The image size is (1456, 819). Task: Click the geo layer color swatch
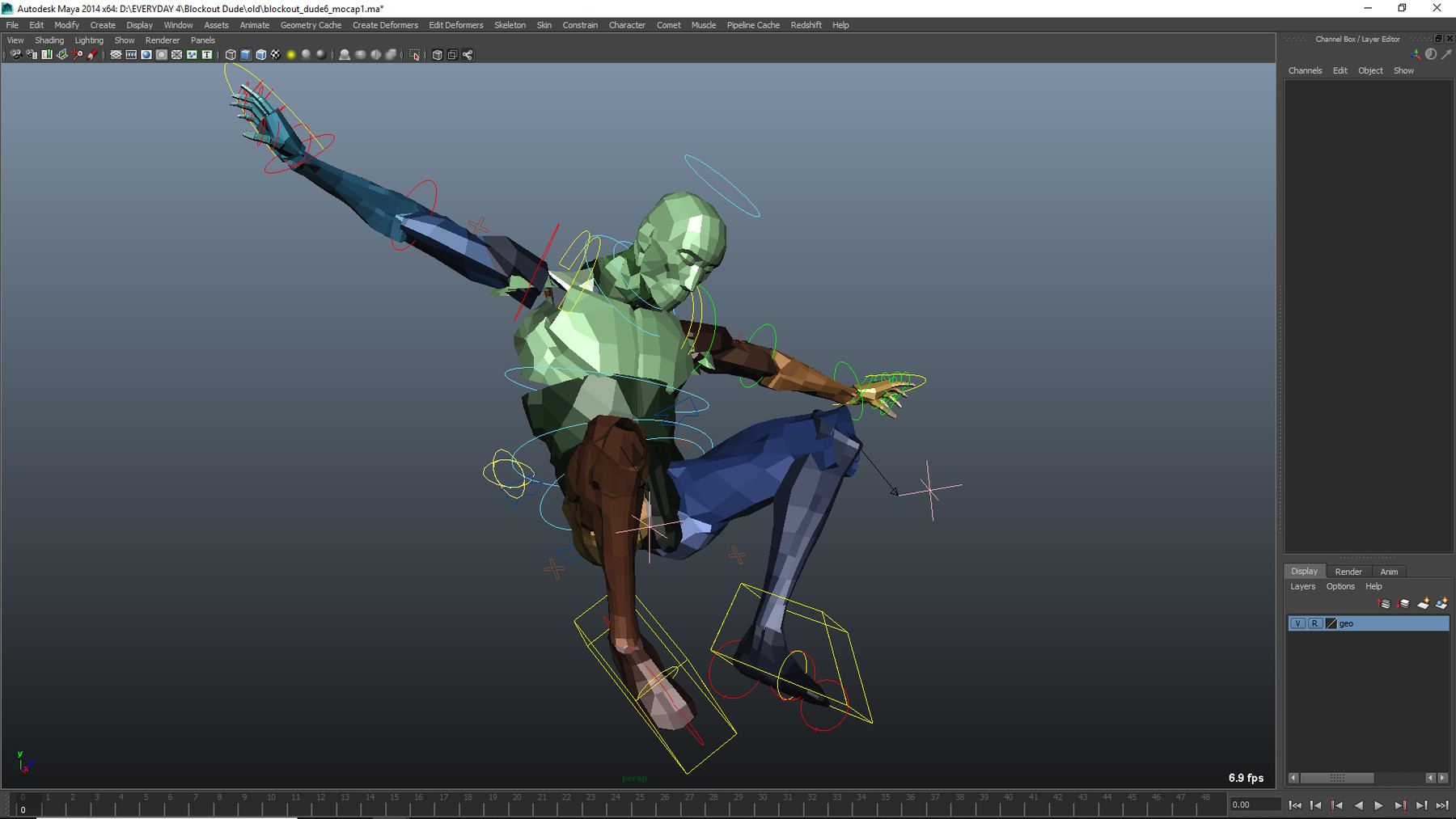pos(1331,623)
